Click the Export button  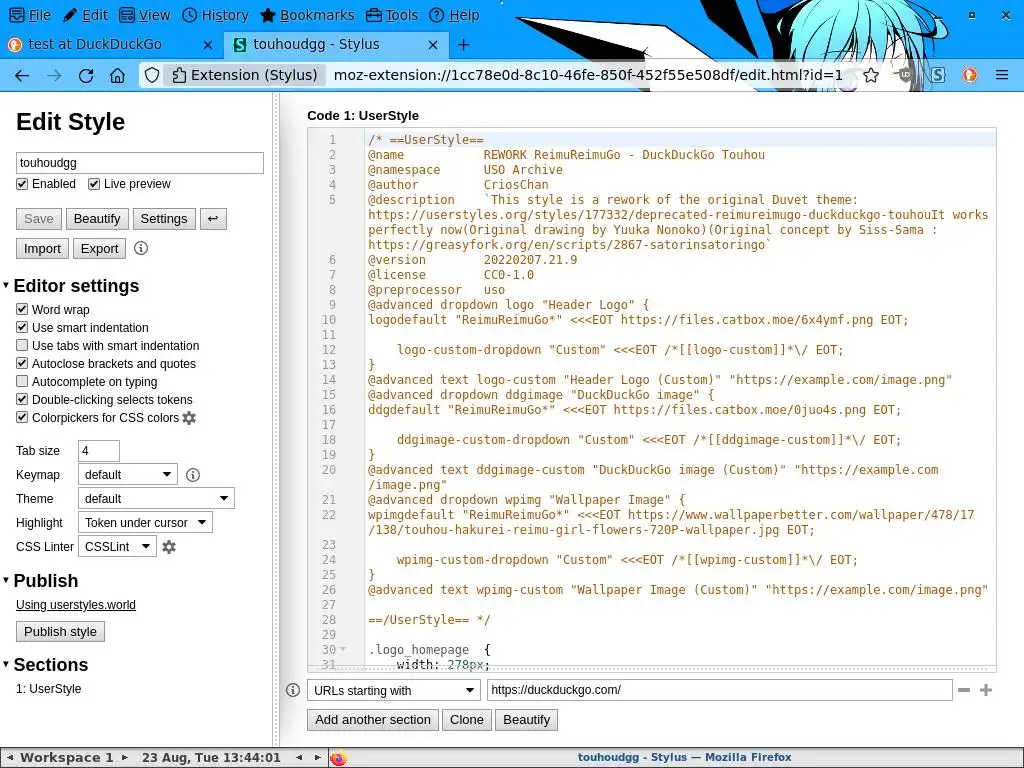[x=99, y=249]
